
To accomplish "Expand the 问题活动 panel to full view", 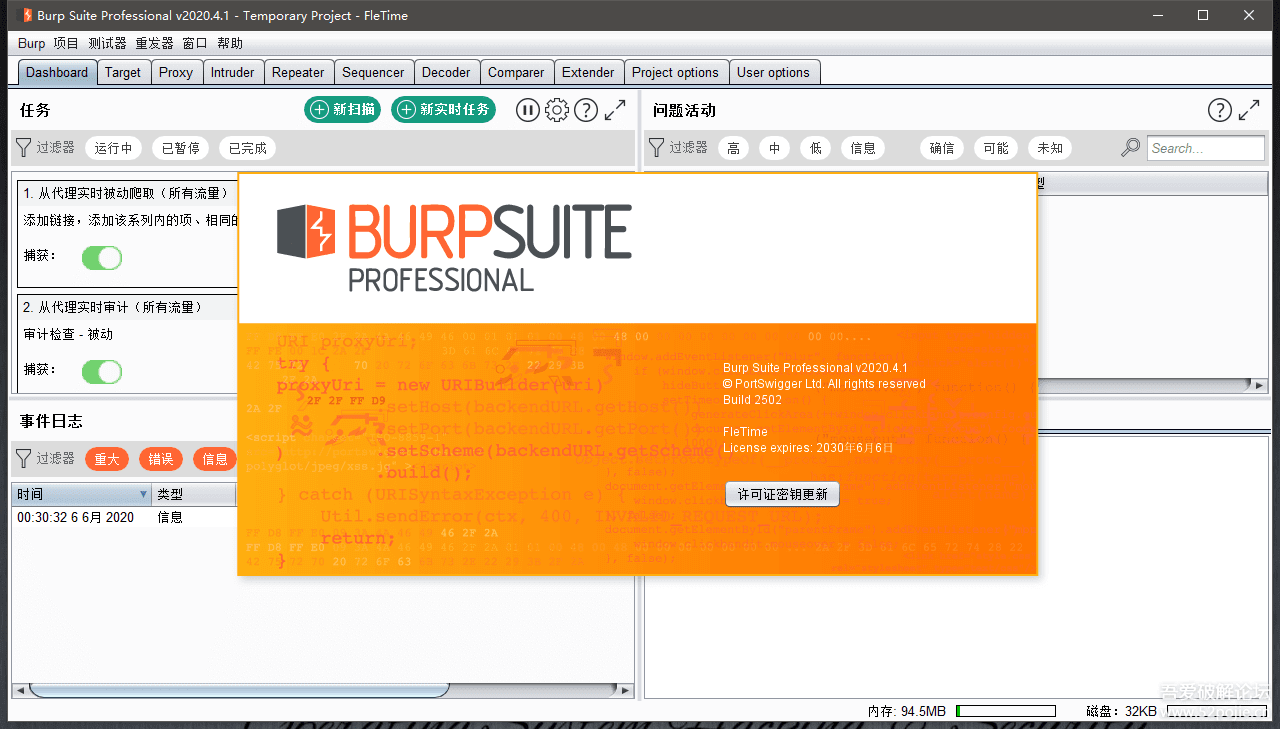I will point(1249,110).
